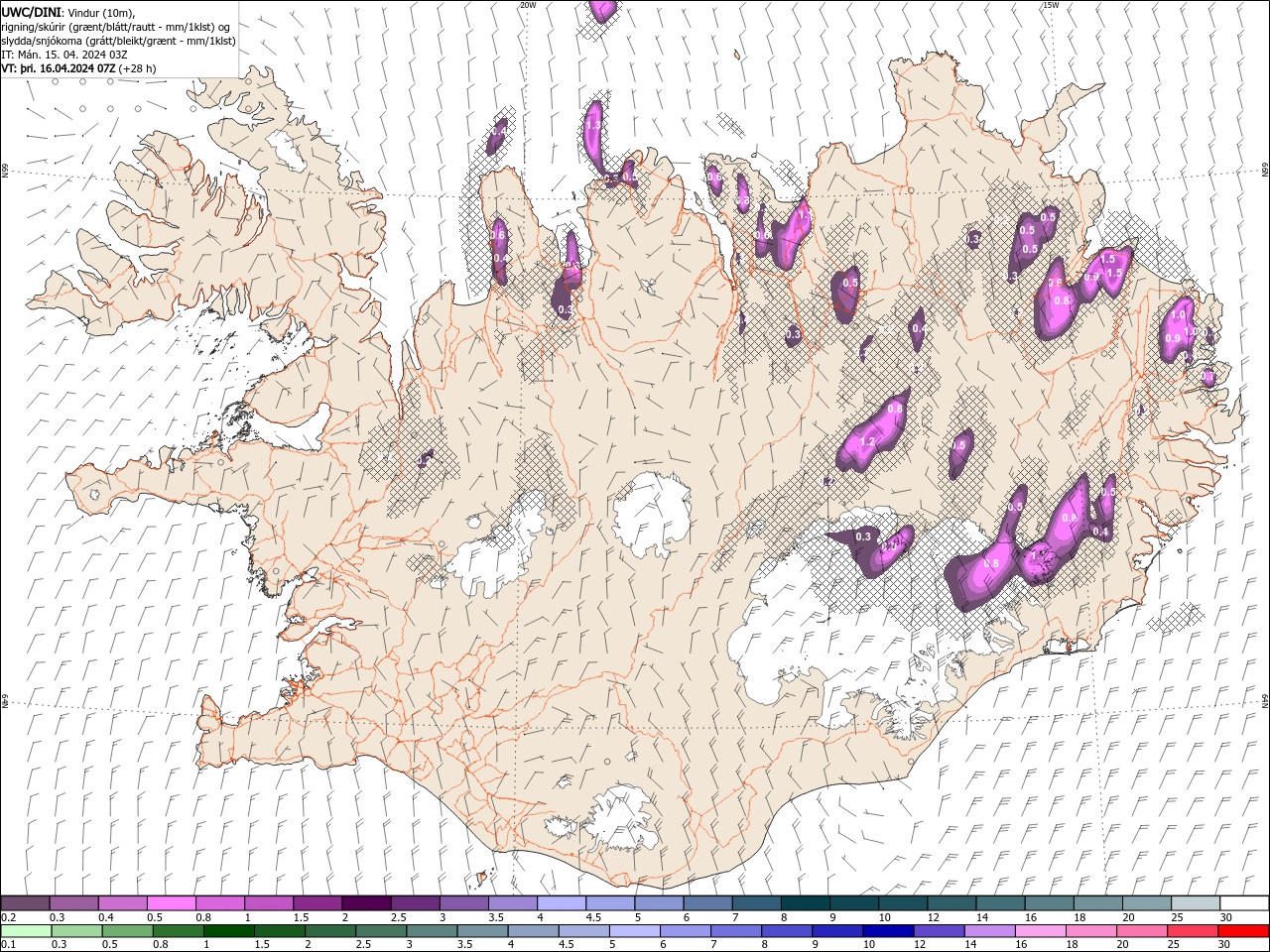Click the white 30 swatch in top legend row
Viewport: 1270px width, 952px height.
tap(1244, 903)
